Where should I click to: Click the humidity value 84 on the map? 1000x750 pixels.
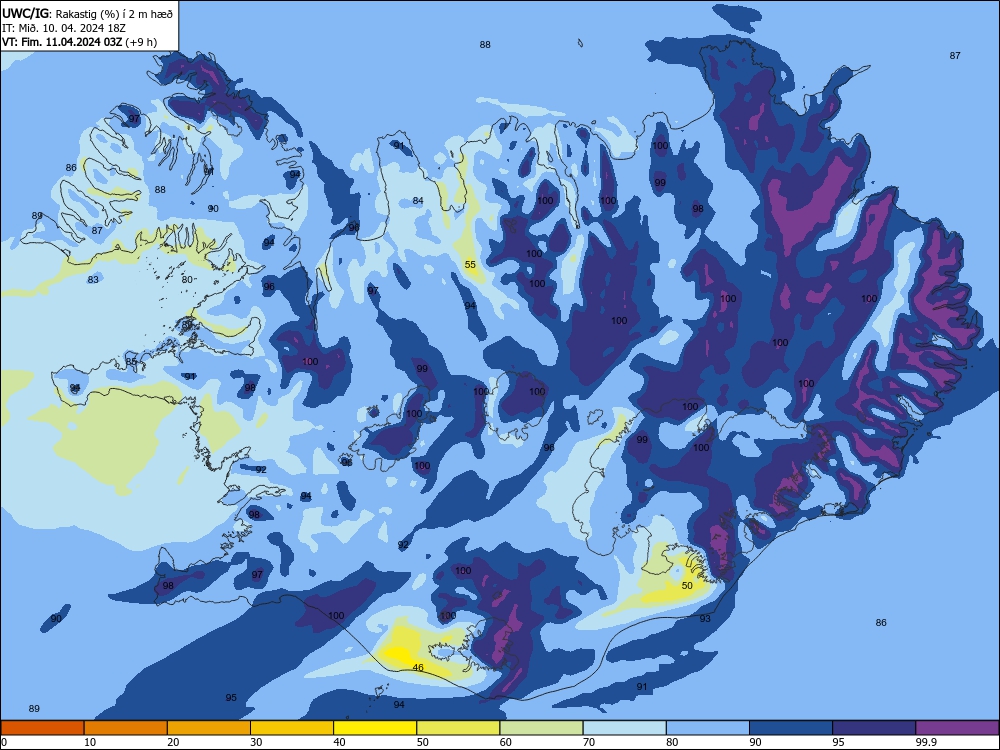click(x=418, y=201)
